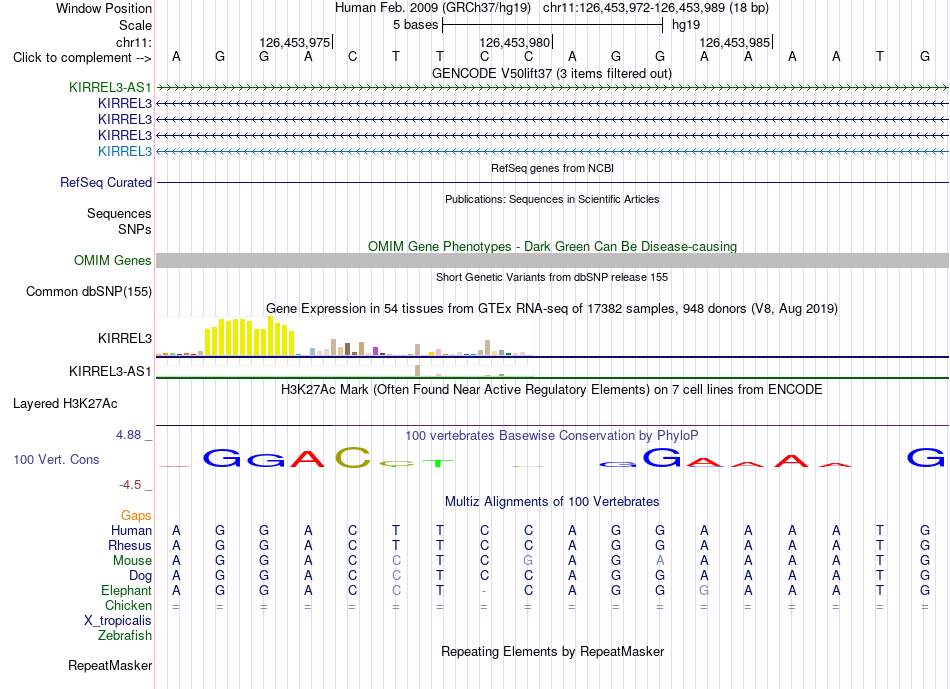The image size is (950, 689).
Task: Click the orange Gaps alignment label
Action: click(136, 516)
